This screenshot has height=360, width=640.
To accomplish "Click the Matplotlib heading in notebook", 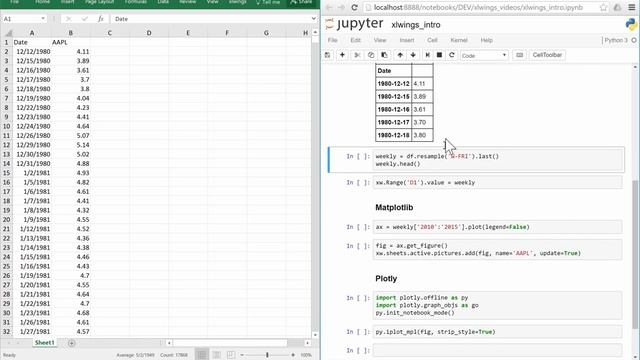I will tap(394, 207).
